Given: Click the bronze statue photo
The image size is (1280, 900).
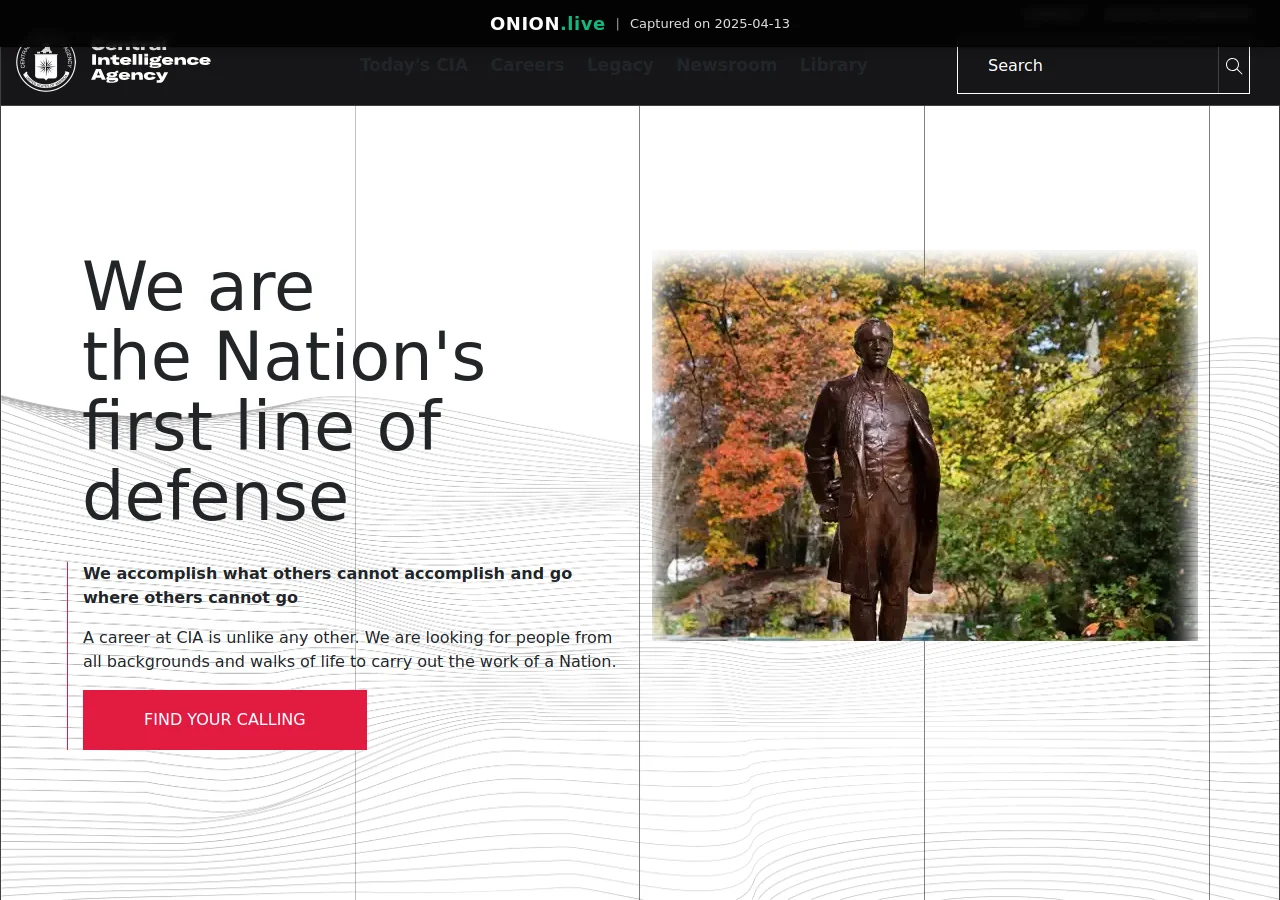Looking at the screenshot, I should [x=925, y=445].
